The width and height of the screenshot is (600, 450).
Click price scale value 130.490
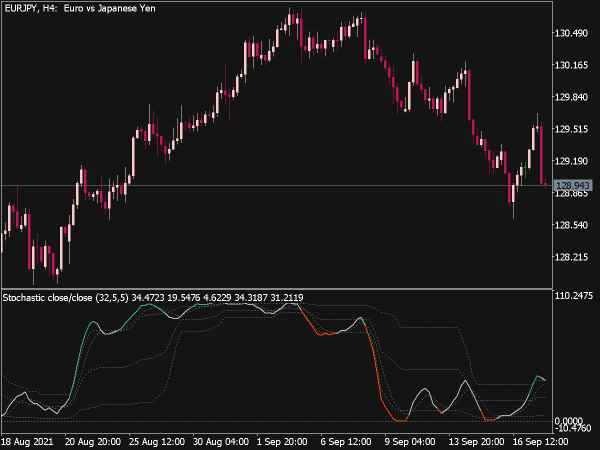(571, 33)
